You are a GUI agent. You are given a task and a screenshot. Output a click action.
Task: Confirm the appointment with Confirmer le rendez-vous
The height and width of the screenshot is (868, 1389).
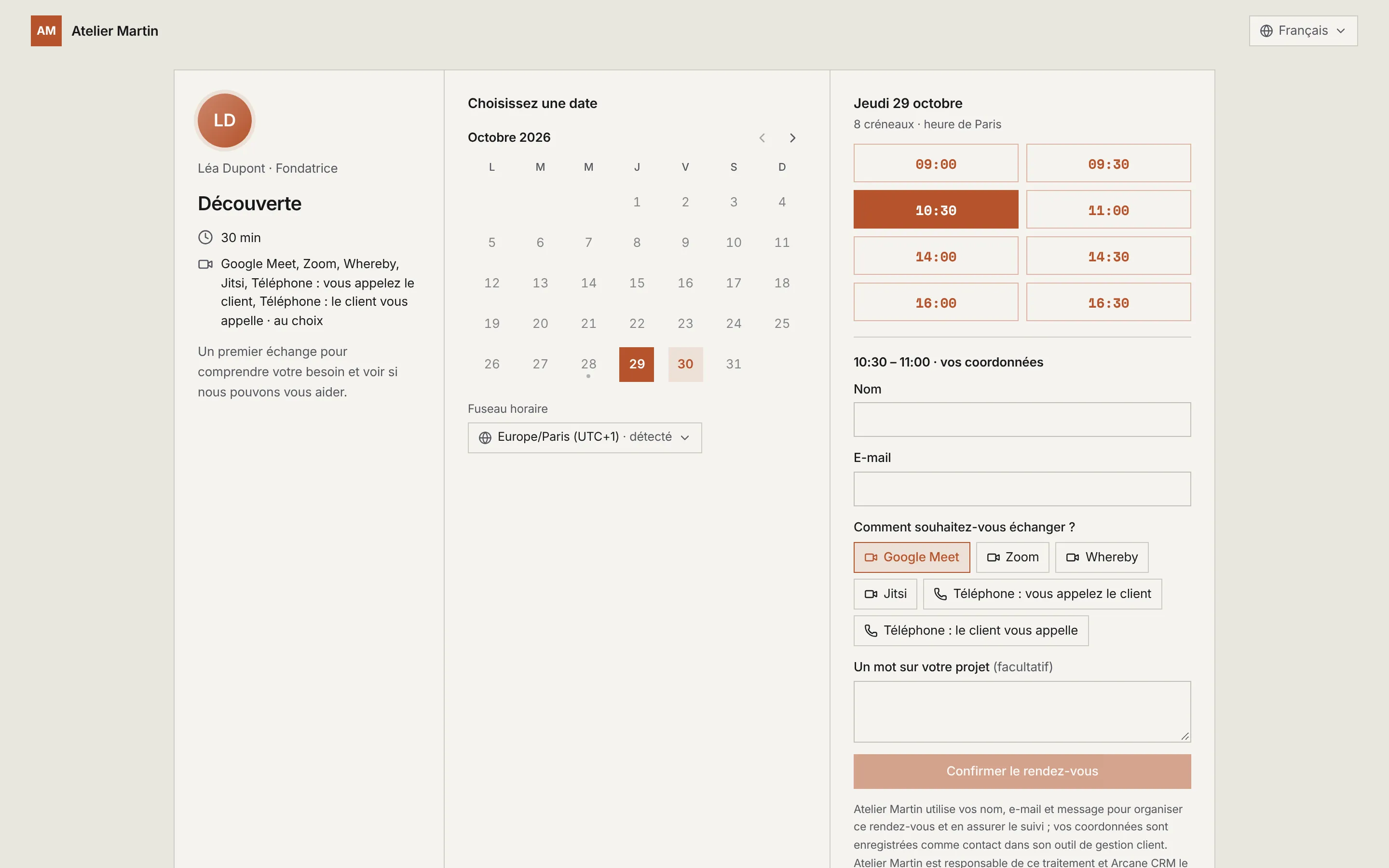(1021, 771)
